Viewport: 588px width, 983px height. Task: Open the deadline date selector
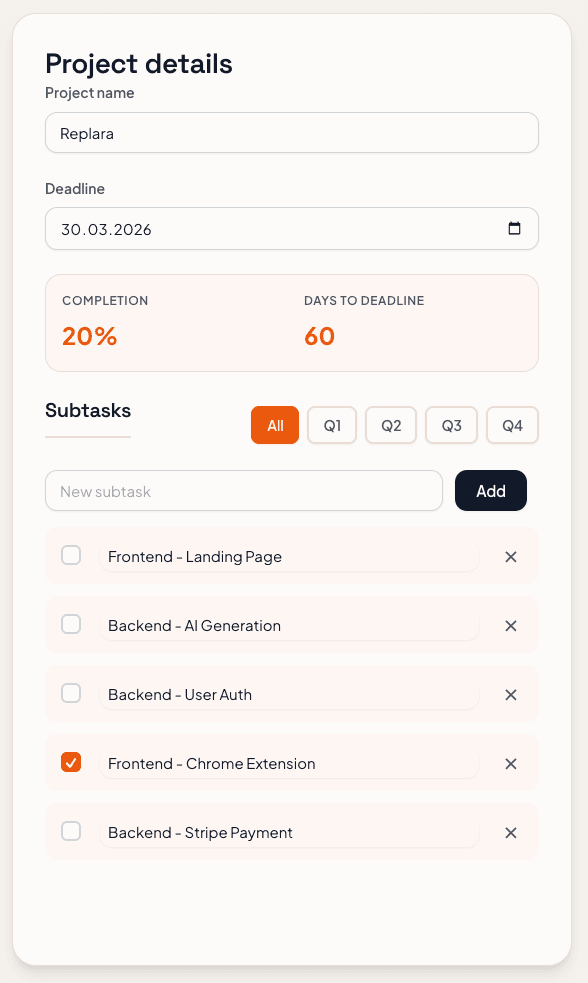(x=292, y=228)
